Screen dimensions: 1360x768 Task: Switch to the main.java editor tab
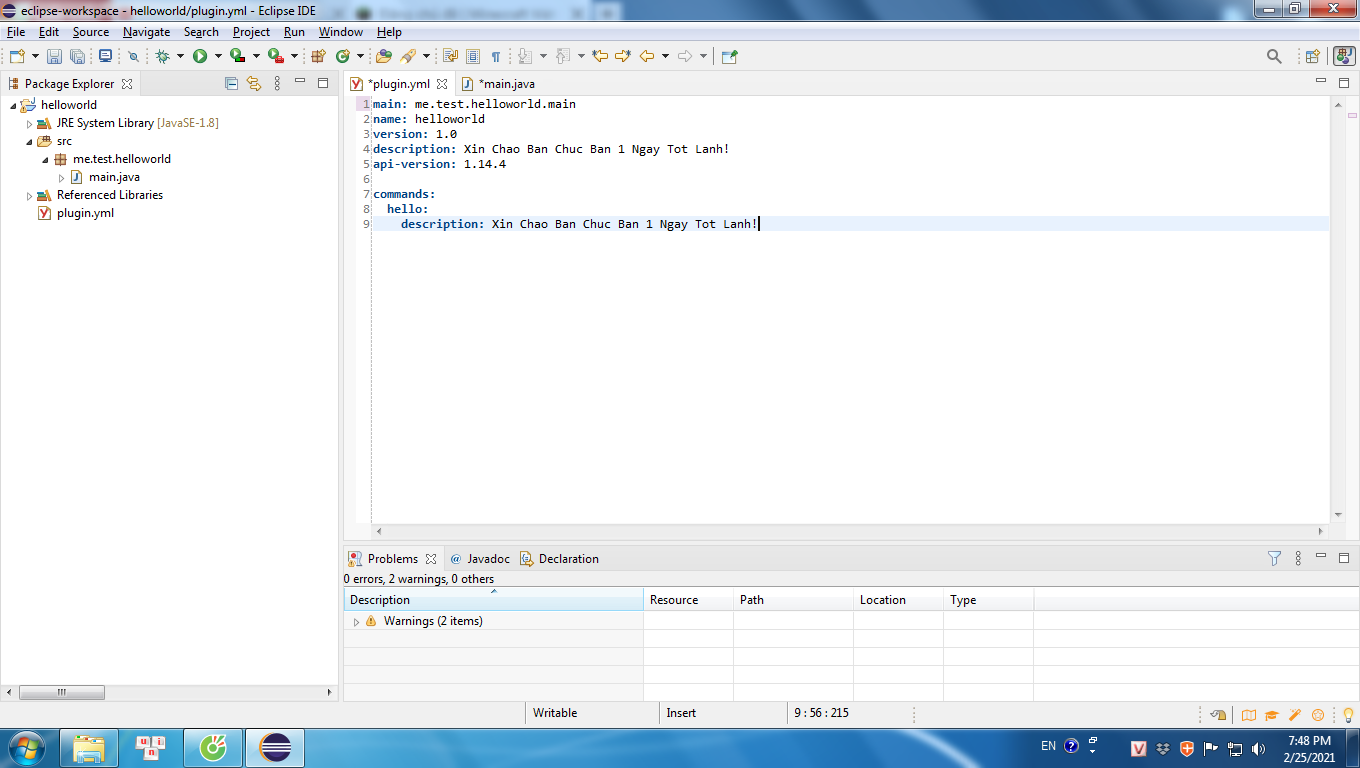click(x=506, y=84)
